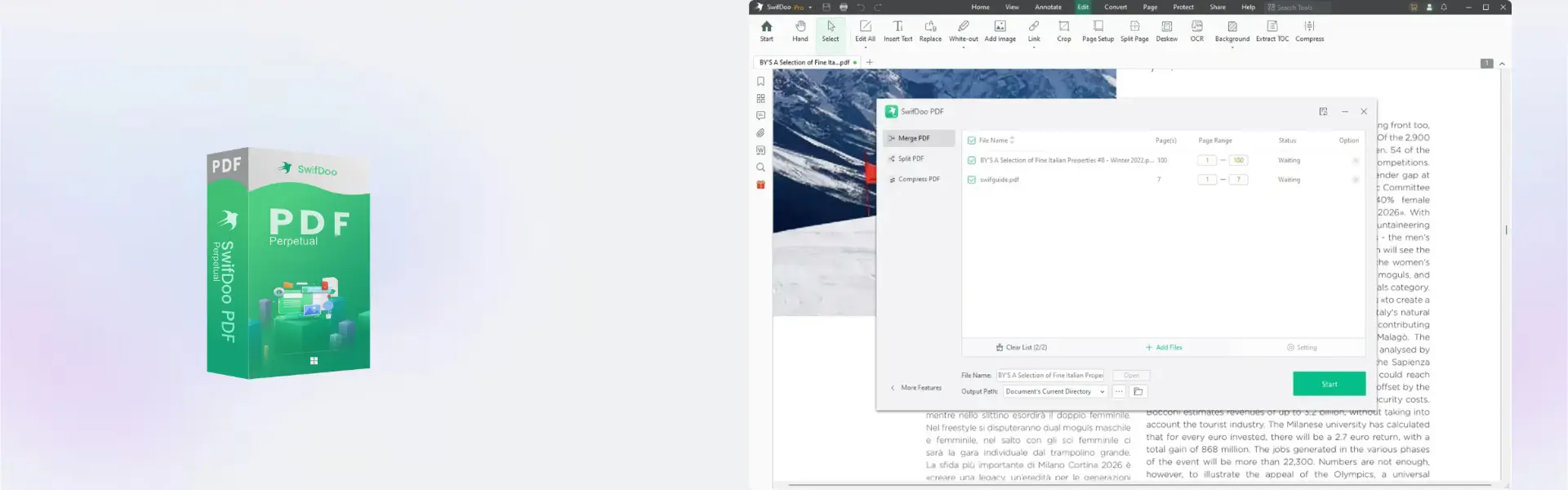Select the Link tool
The height and width of the screenshot is (490, 1568).
pyautogui.click(x=1034, y=31)
